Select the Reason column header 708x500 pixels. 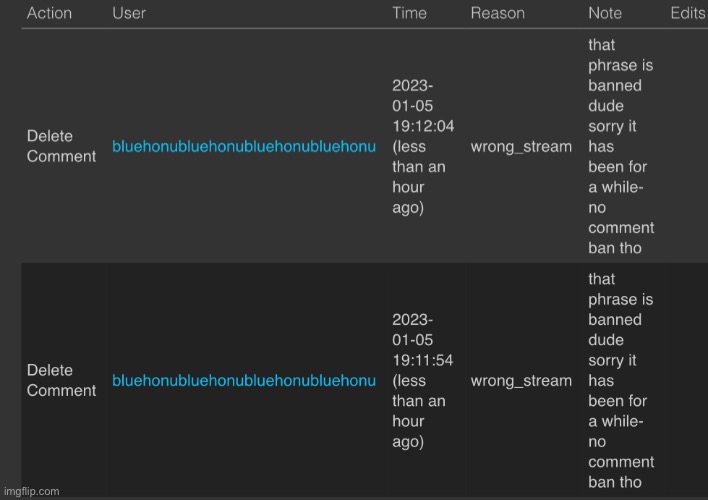click(x=497, y=13)
